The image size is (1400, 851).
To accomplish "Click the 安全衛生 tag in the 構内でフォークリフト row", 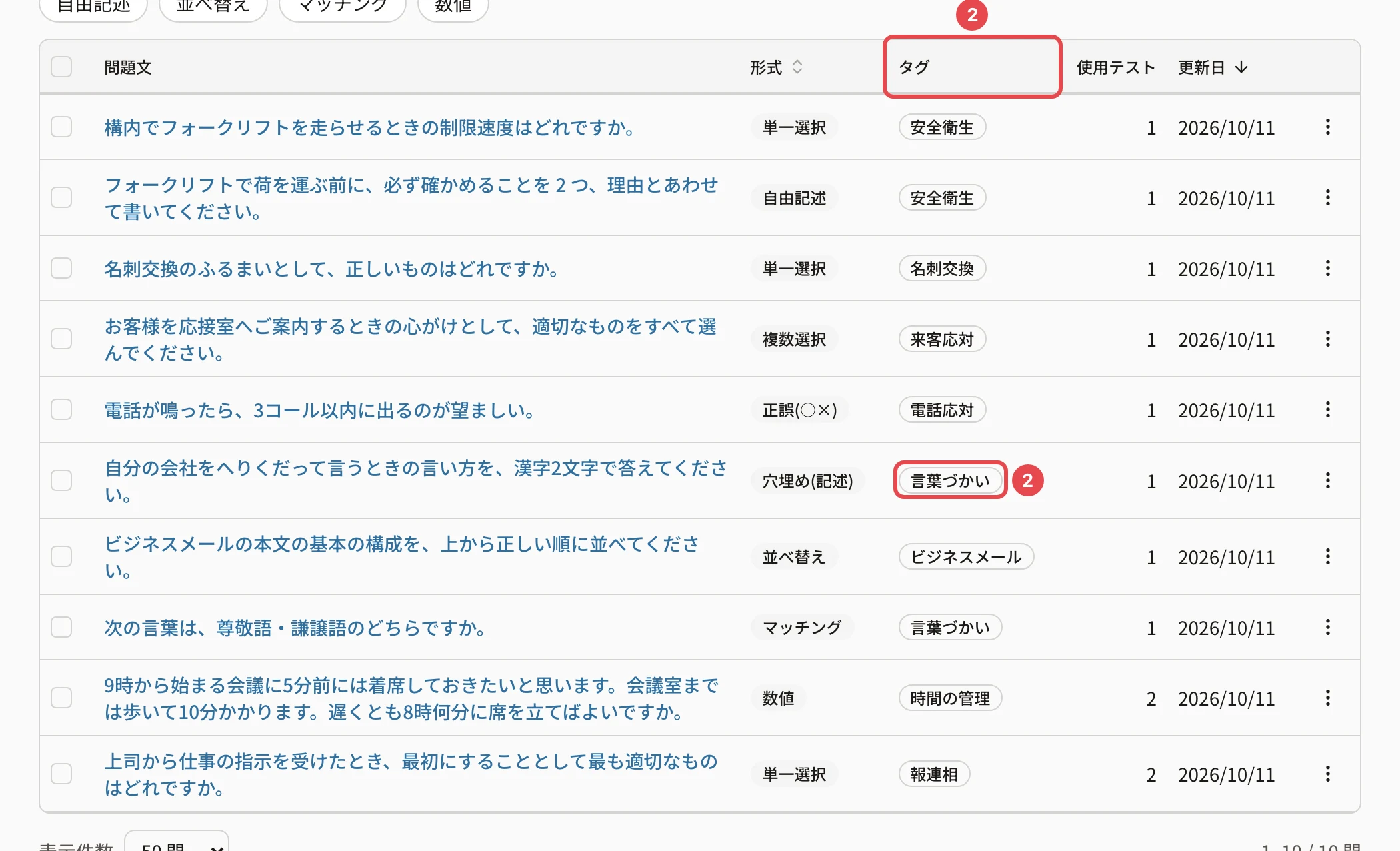I will click(x=942, y=127).
